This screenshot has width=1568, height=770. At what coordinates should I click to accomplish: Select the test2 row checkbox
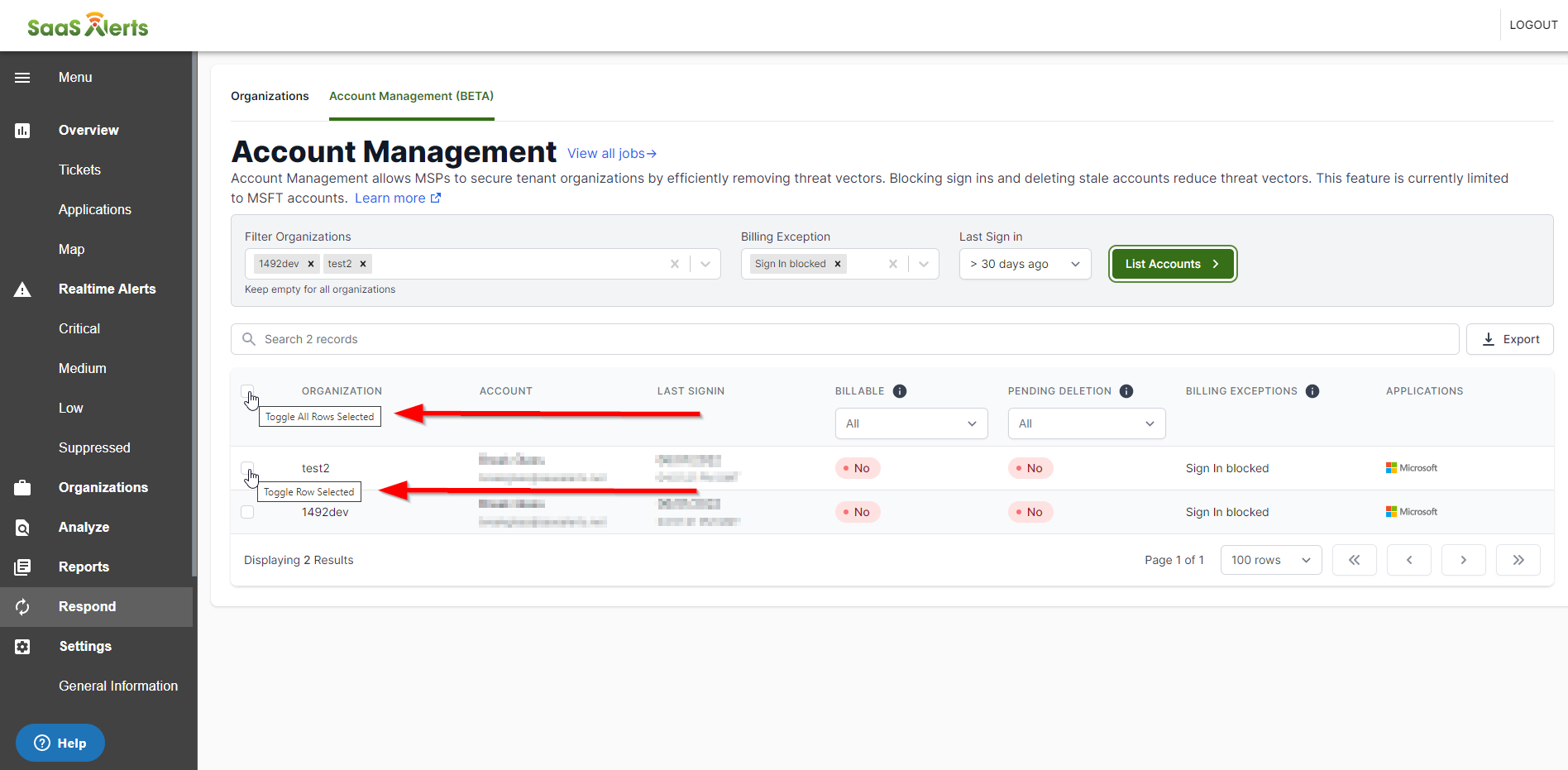(x=247, y=467)
